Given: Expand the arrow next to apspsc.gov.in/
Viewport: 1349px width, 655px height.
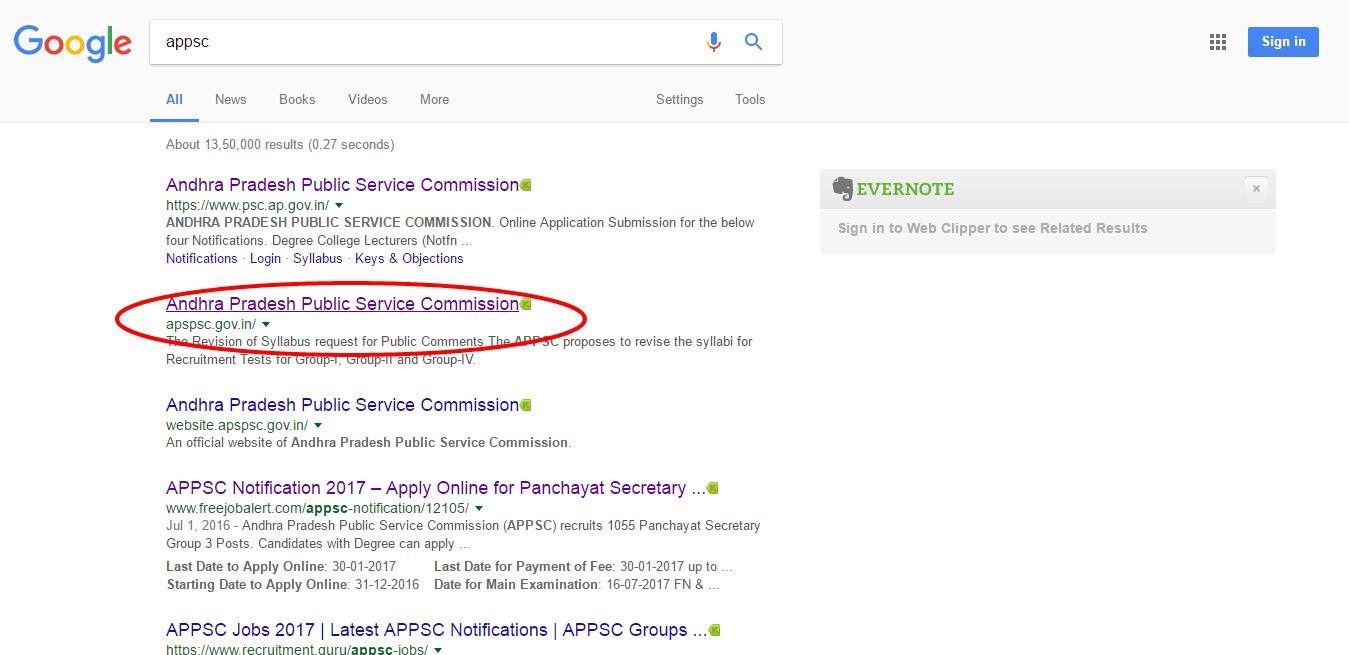Looking at the screenshot, I should 266,324.
